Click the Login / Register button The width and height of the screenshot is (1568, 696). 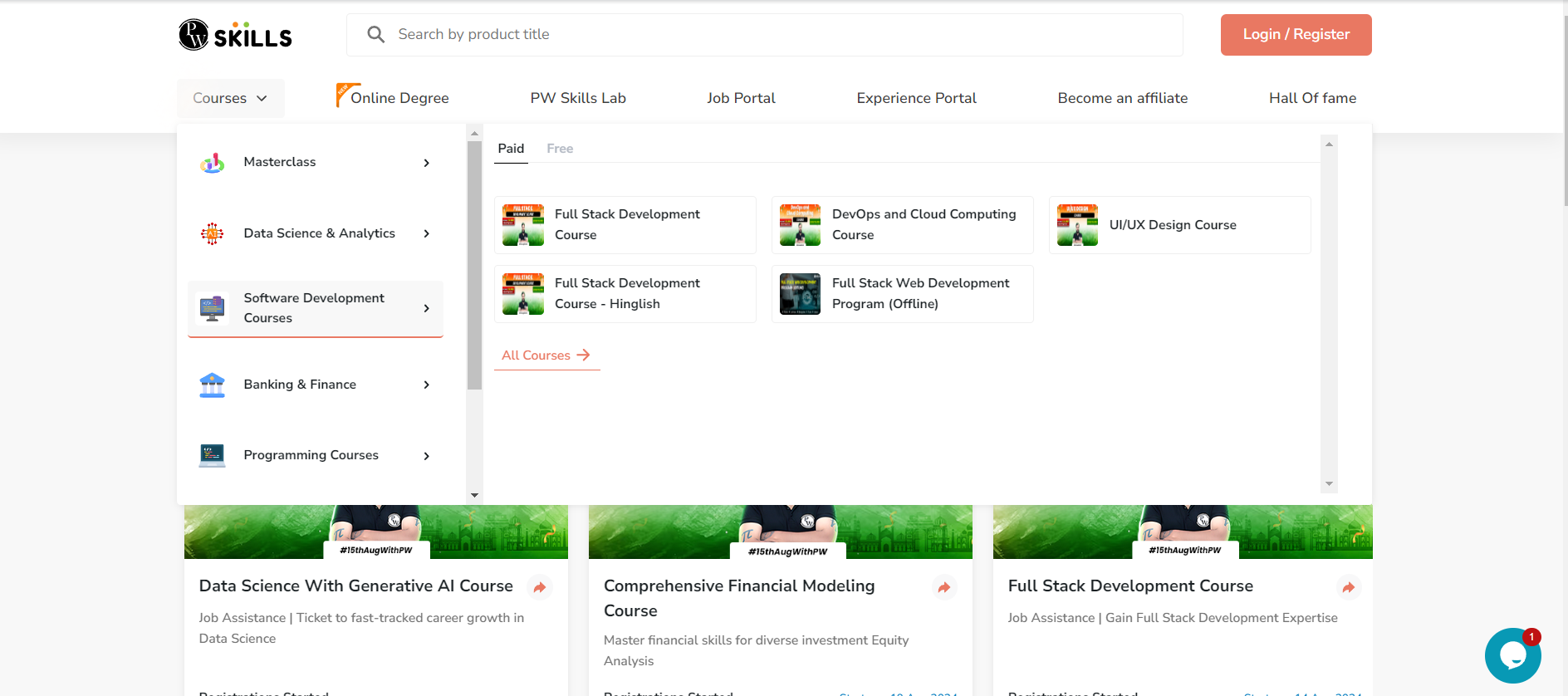(x=1296, y=35)
